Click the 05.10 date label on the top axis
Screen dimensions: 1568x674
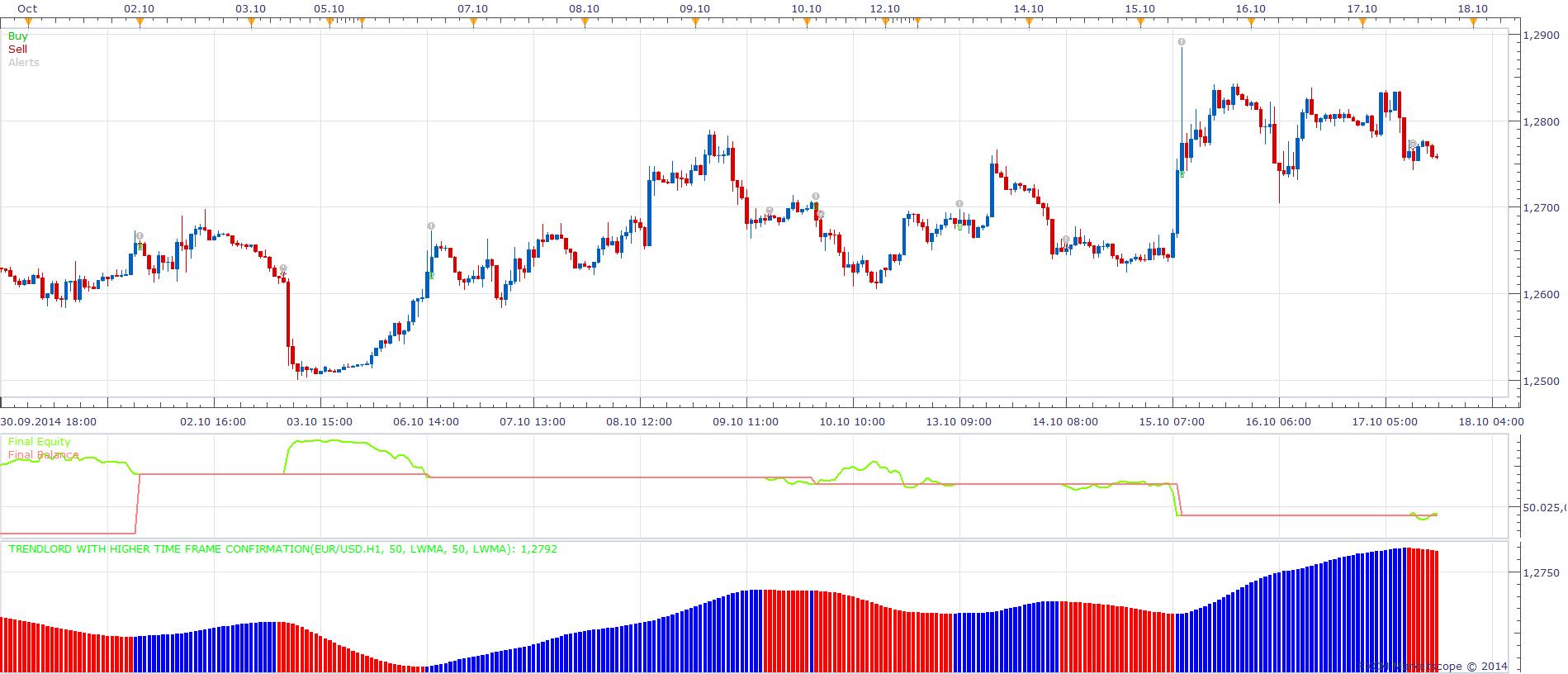(x=329, y=9)
